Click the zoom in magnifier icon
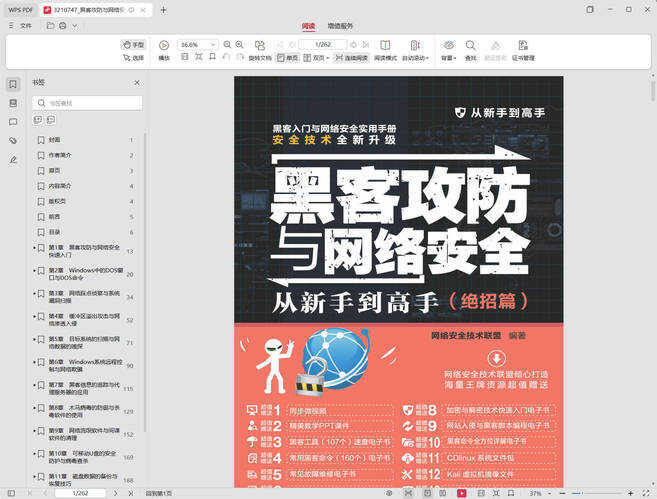Viewport: 657px width, 499px height. tap(240, 45)
